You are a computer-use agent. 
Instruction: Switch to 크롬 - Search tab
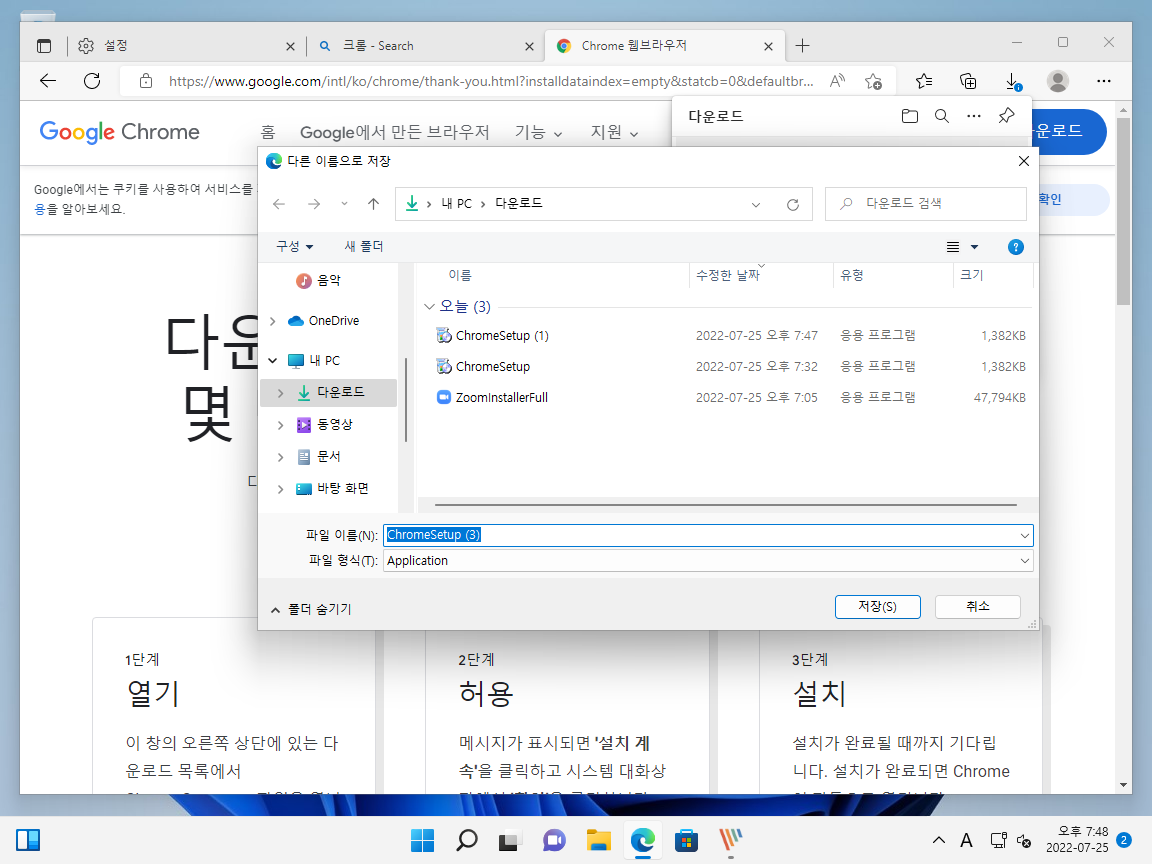coord(425,46)
